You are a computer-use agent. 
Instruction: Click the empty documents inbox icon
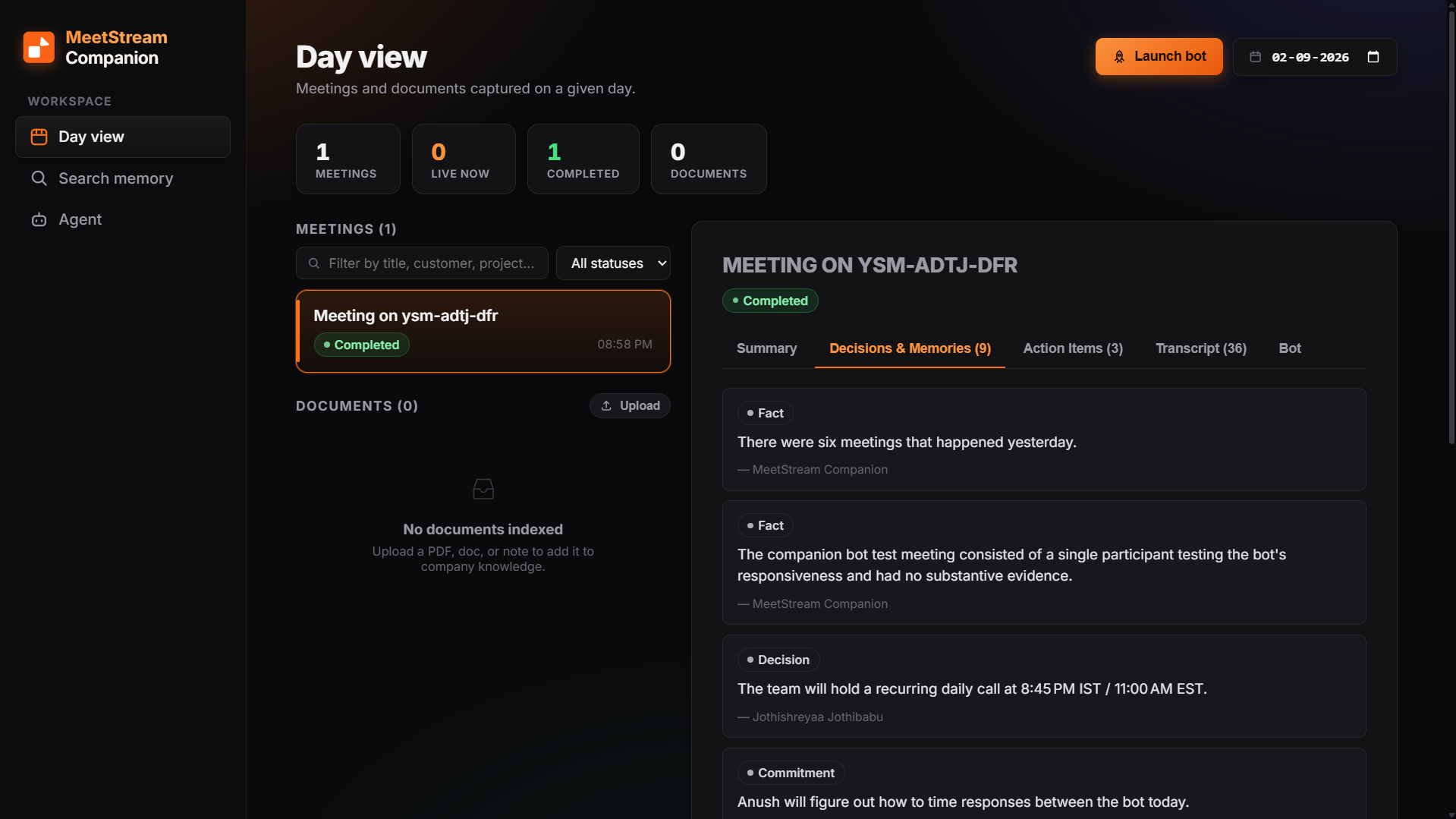click(483, 489)
